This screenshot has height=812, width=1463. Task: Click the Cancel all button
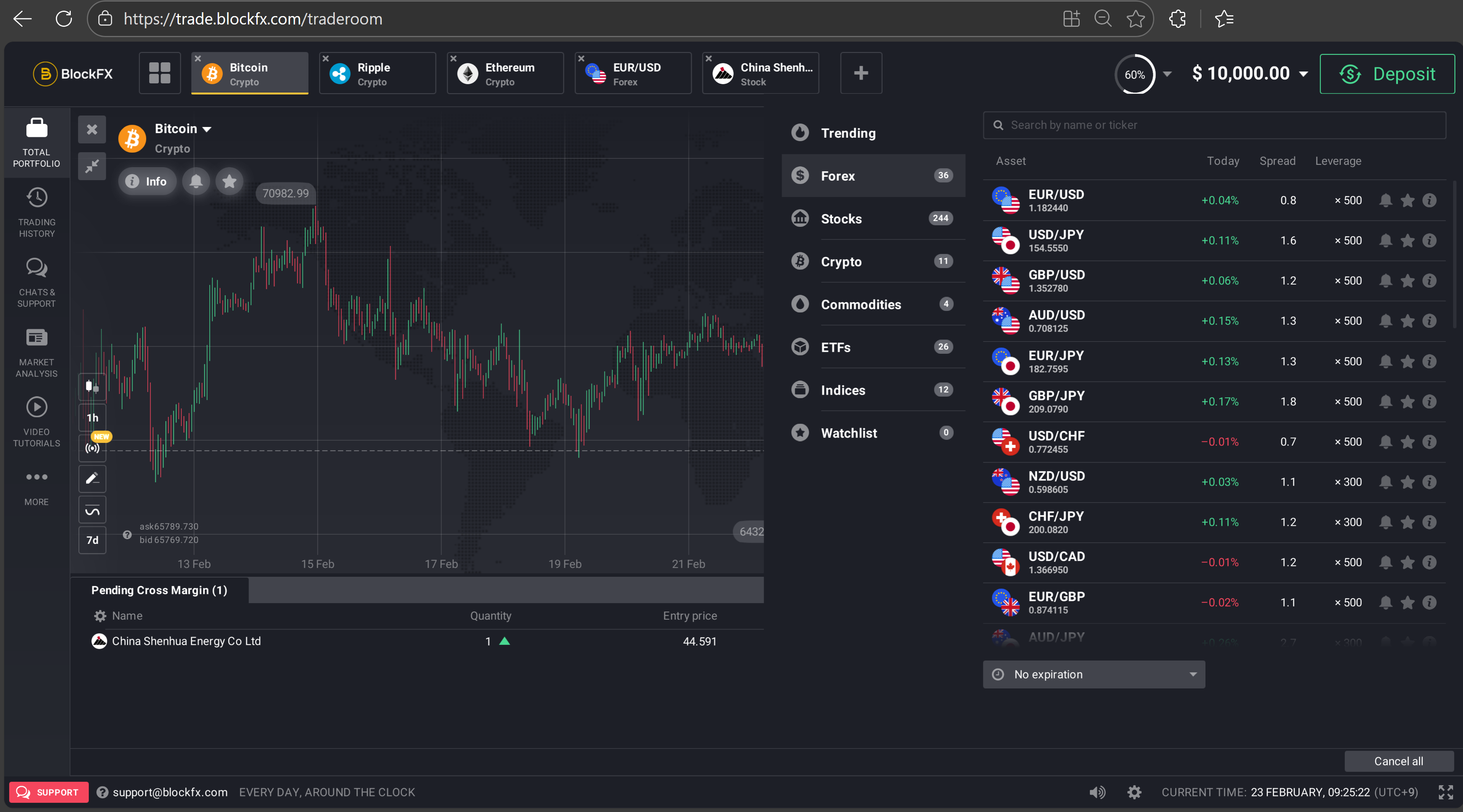(x=1399, y=762)
